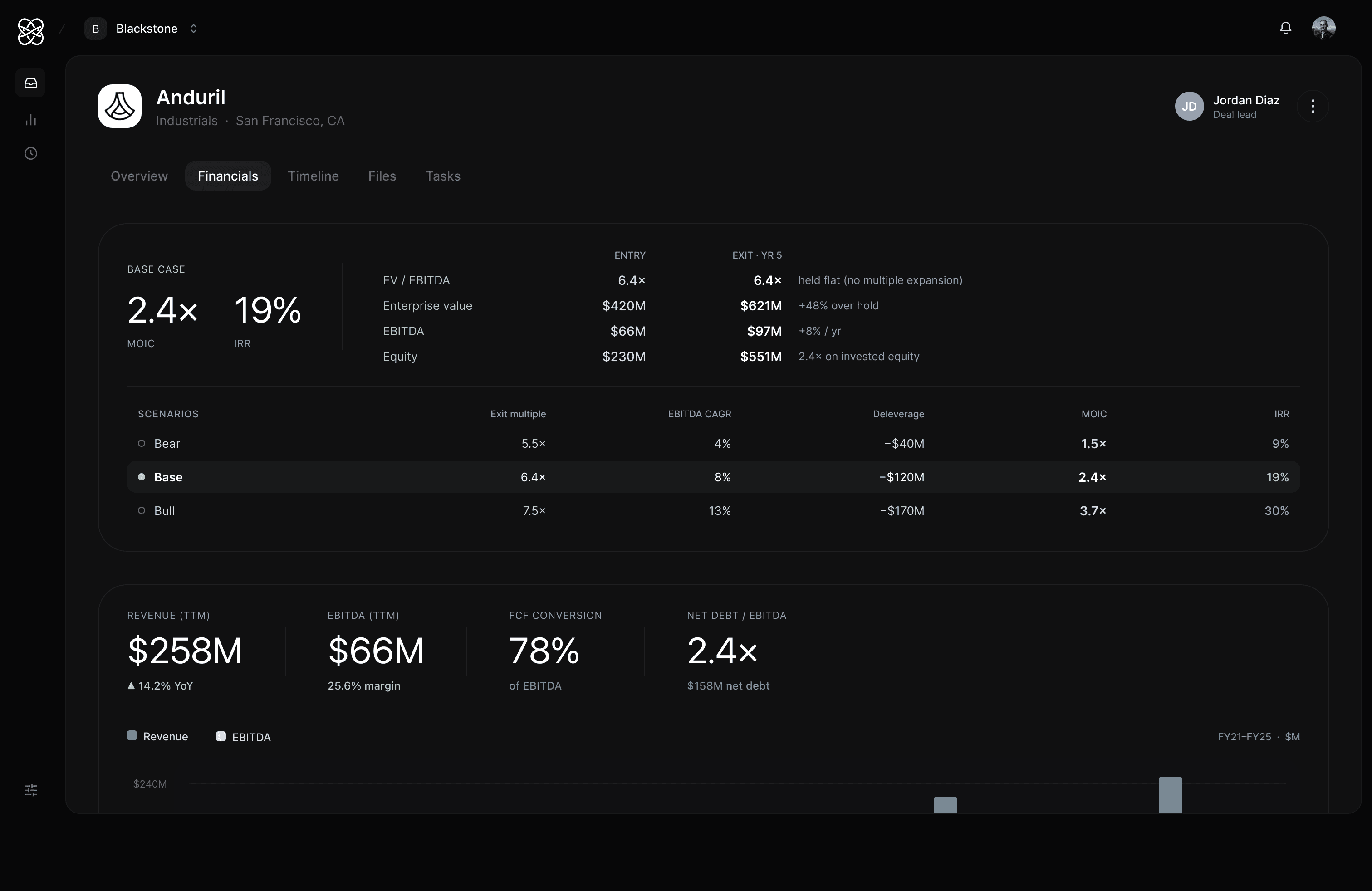The width and height of the screenshot is (1372, 891).
Task: Click the '+48% over hold' note
Action: pyautogui.click(x=838, y=305)
